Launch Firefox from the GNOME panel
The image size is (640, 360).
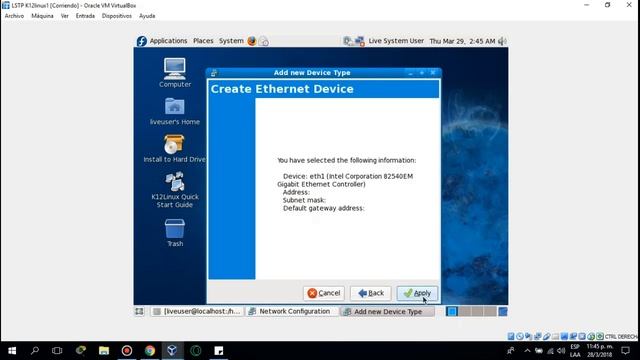tap(252, 41)
